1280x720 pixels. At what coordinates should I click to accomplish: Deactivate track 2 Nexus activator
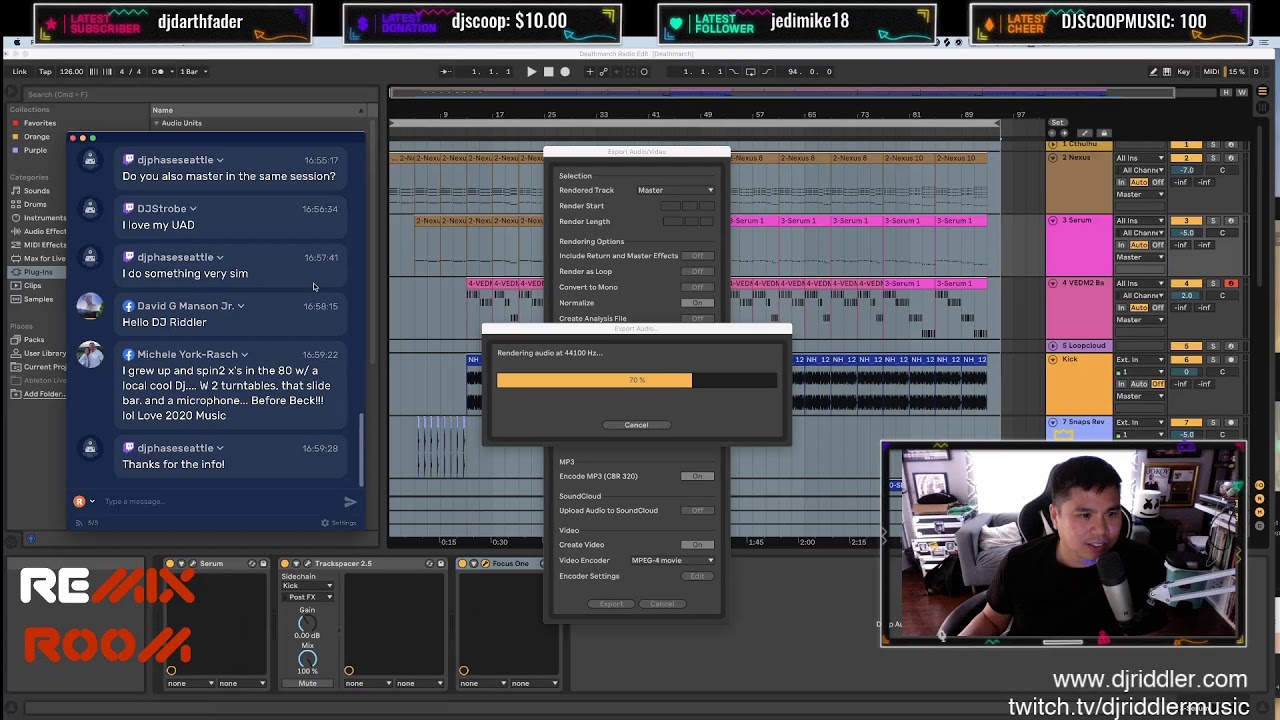coord(1186,158)
